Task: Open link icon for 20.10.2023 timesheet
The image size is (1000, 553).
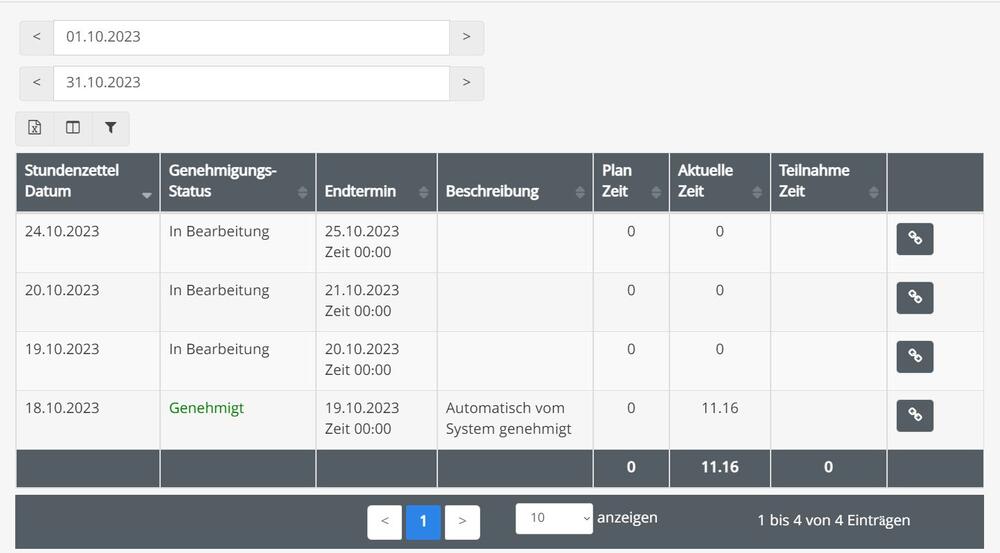Action: pos(915,298)
